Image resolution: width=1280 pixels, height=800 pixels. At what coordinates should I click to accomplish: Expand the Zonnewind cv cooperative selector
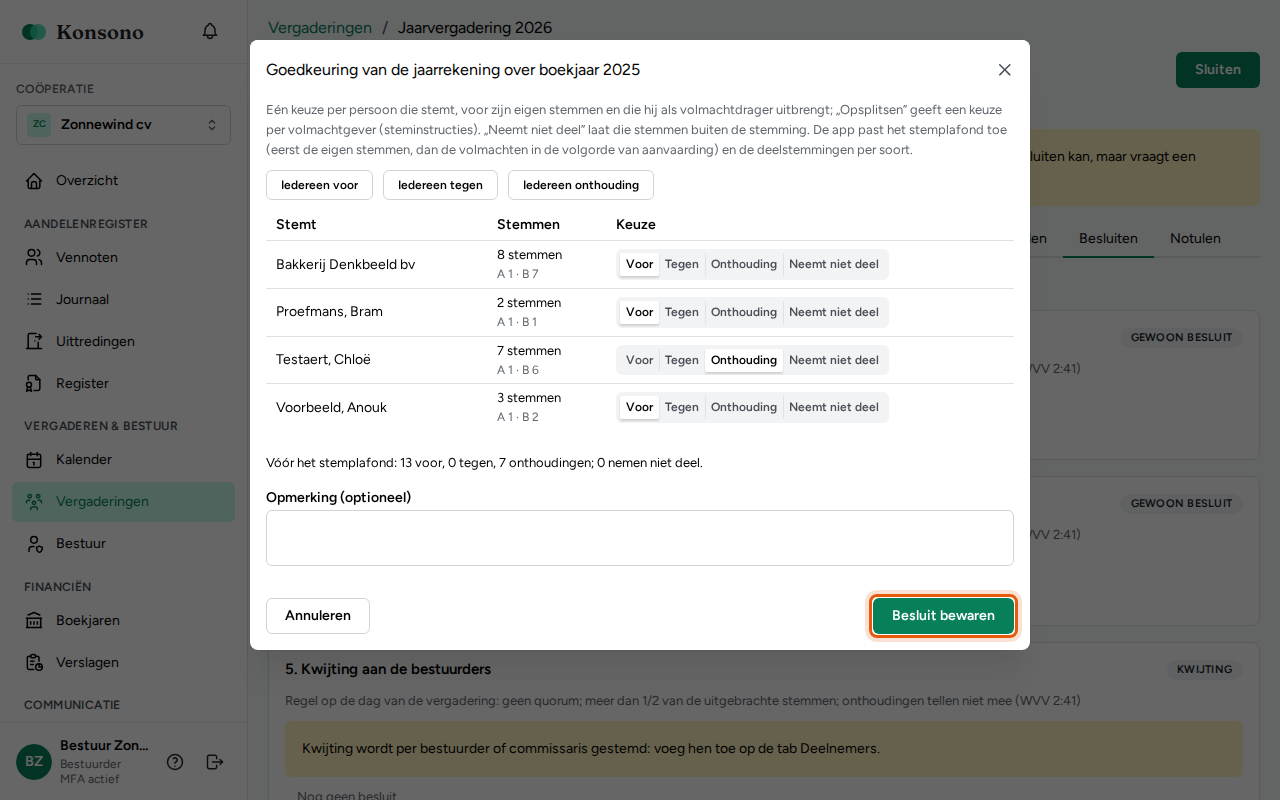click(123, 125)
